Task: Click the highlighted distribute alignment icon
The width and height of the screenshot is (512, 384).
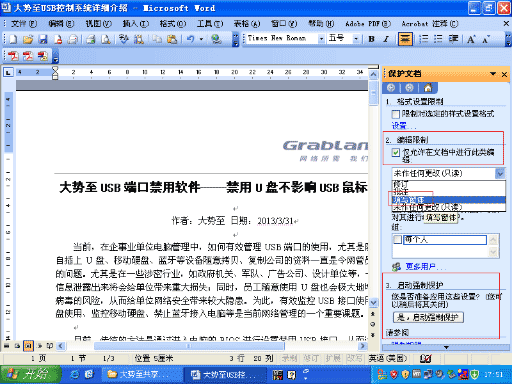Action: pos(405,39)
